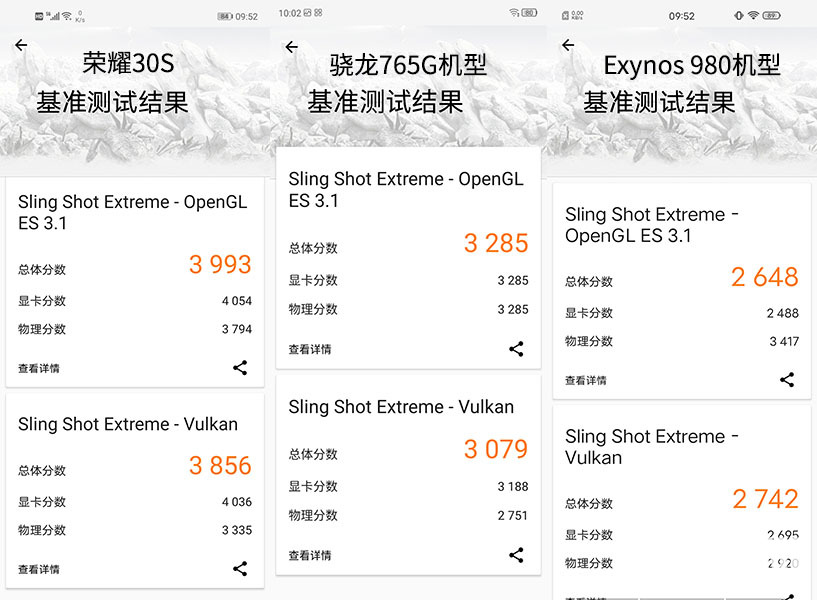Click 基准测试结果 under the Exynos 980机型 heading
This screenshot has height=600, width=817.
click(x=659, y=102)
